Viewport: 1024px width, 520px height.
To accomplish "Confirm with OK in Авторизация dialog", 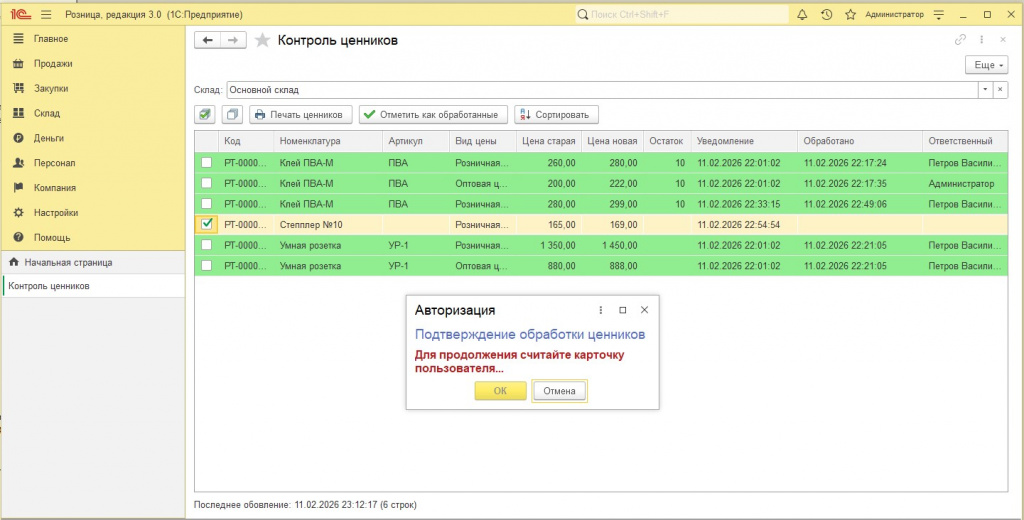I will coord(500,391).
